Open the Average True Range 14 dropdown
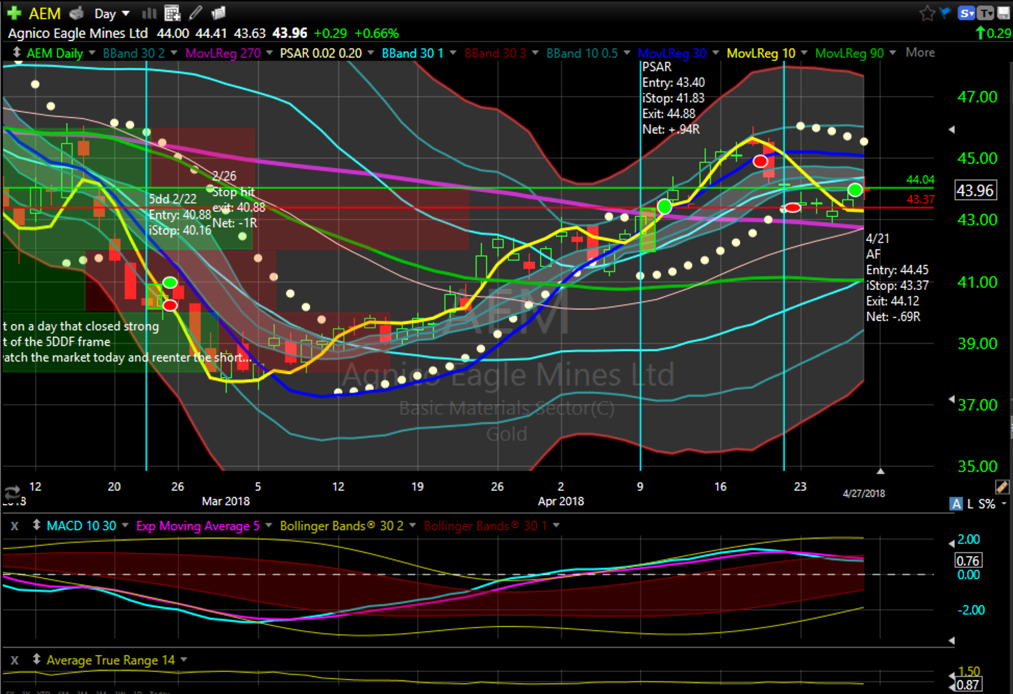 tap(184, 660)
